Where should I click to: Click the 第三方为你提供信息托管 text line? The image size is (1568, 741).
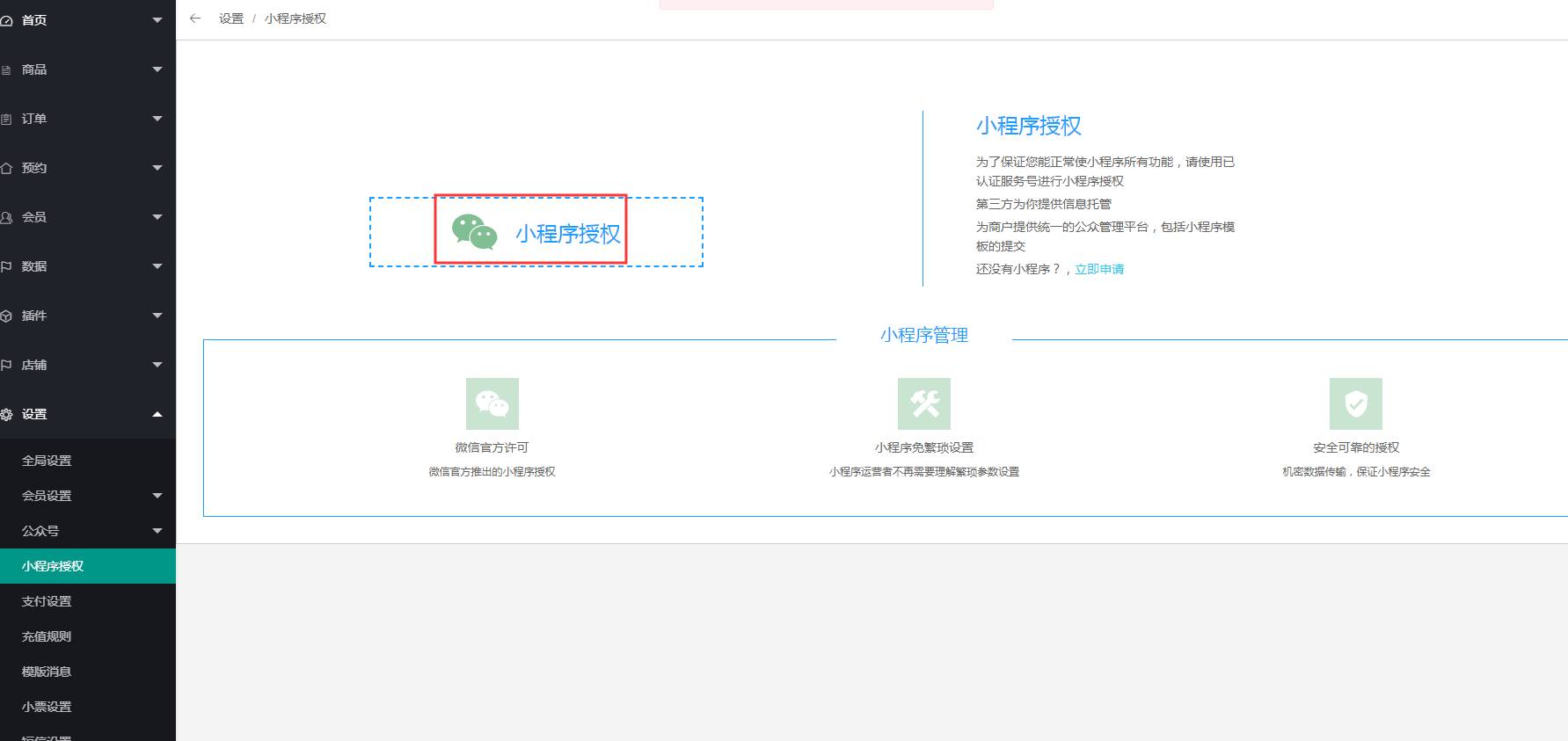click(1044, 204)
